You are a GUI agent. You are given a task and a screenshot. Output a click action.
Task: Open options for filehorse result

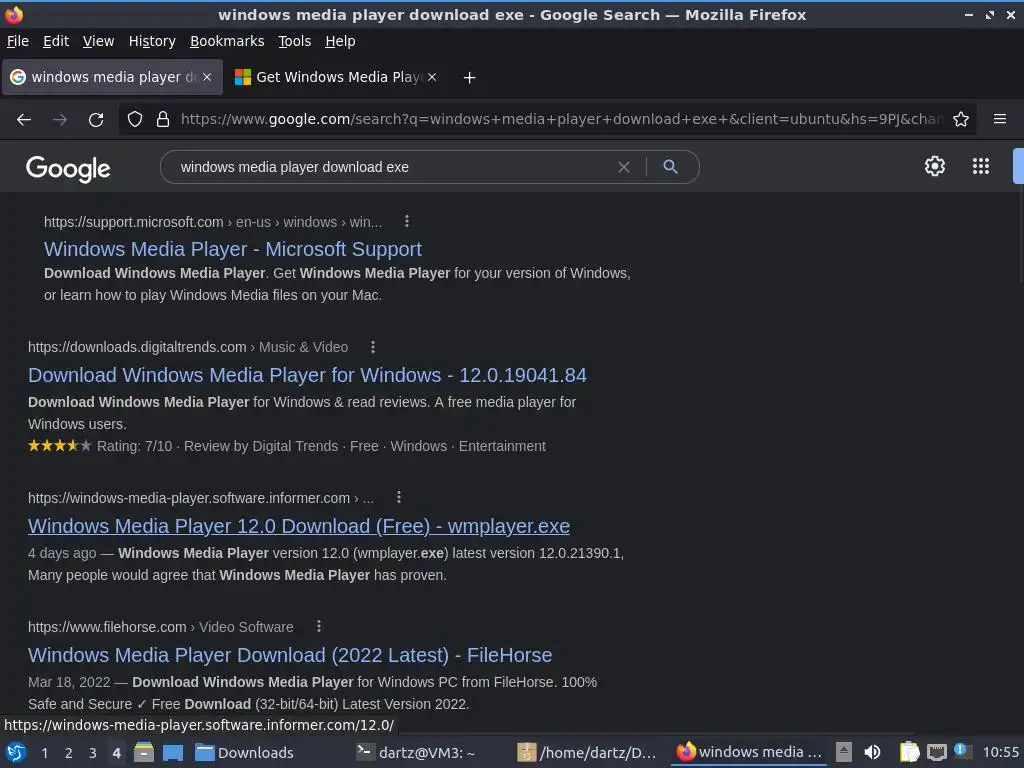coord(319,626)
